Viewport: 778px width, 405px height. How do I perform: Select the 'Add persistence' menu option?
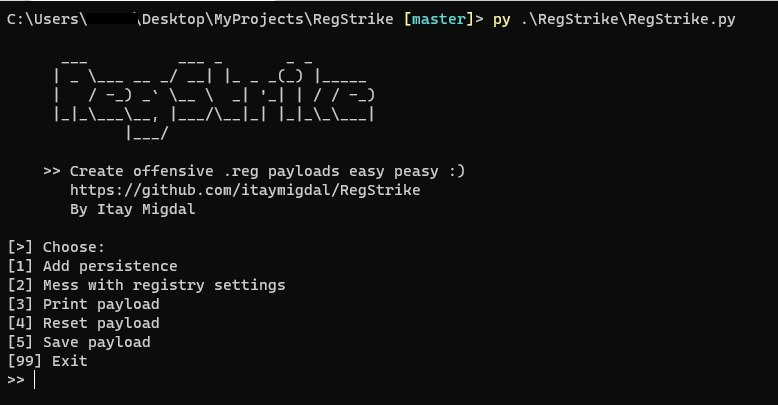pos(93,266)
